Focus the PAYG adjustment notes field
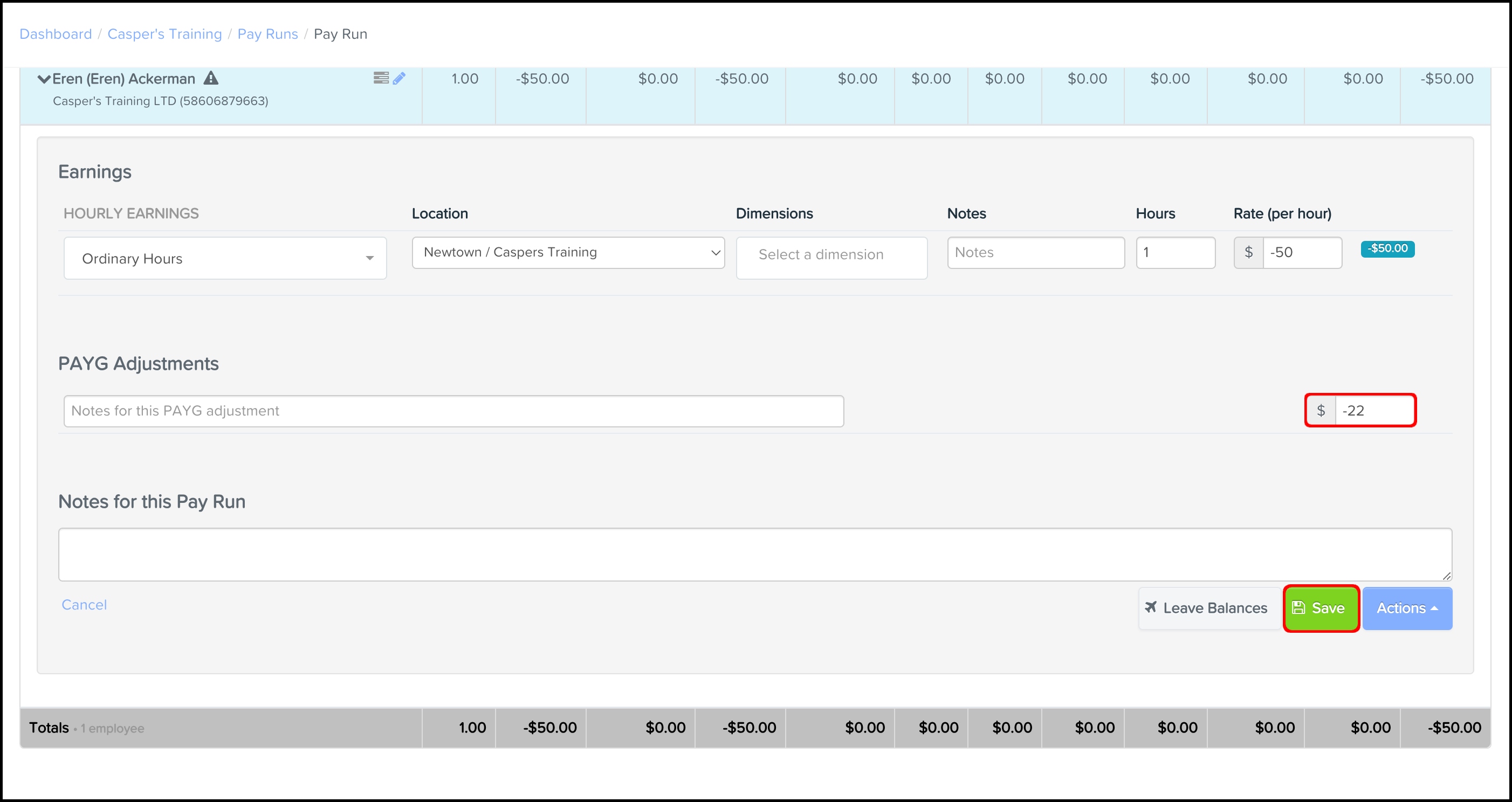This screenshot has height=802, width=1512. tap(453, 411)
